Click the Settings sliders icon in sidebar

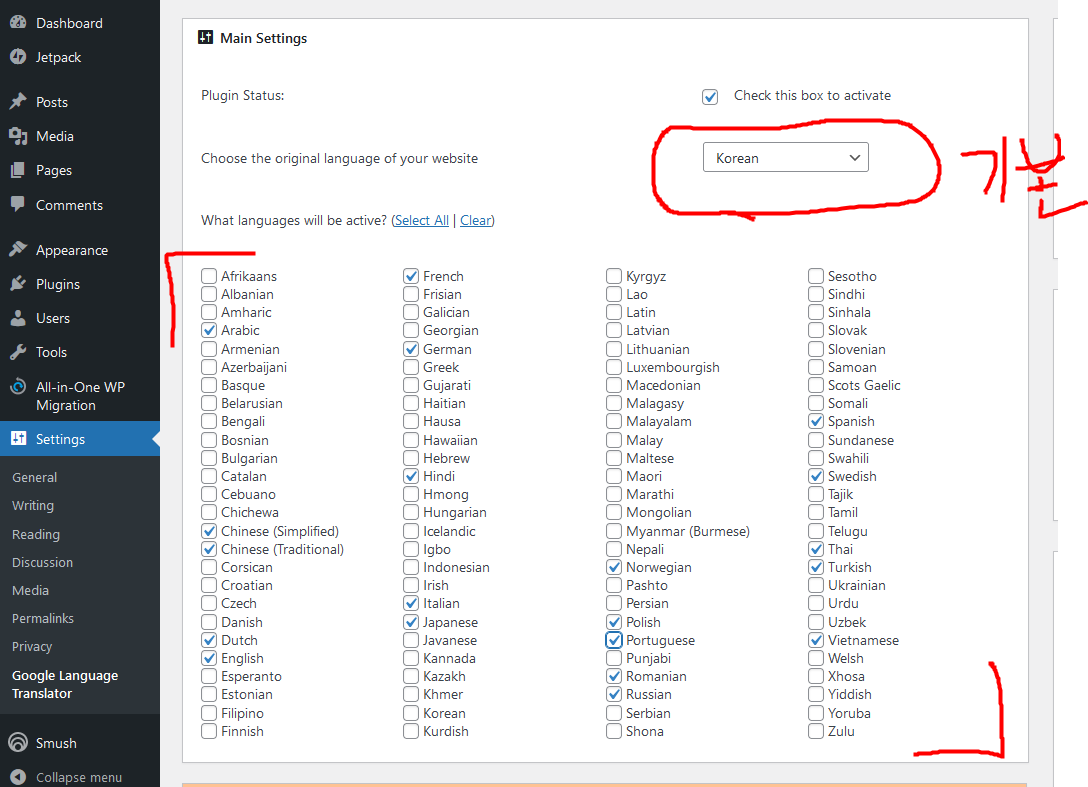[x=18, y=438]
